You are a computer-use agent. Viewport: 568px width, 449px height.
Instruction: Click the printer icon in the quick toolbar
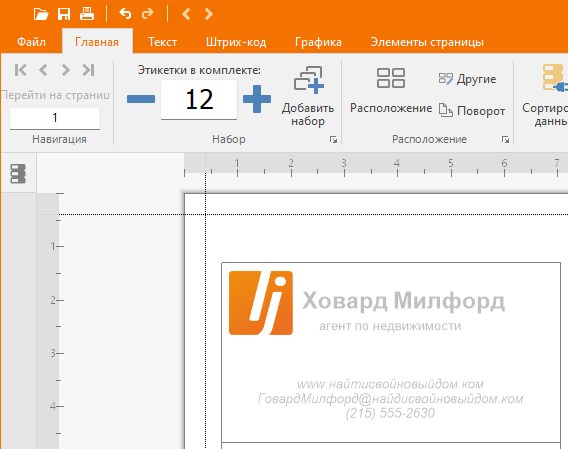[87, 14]
